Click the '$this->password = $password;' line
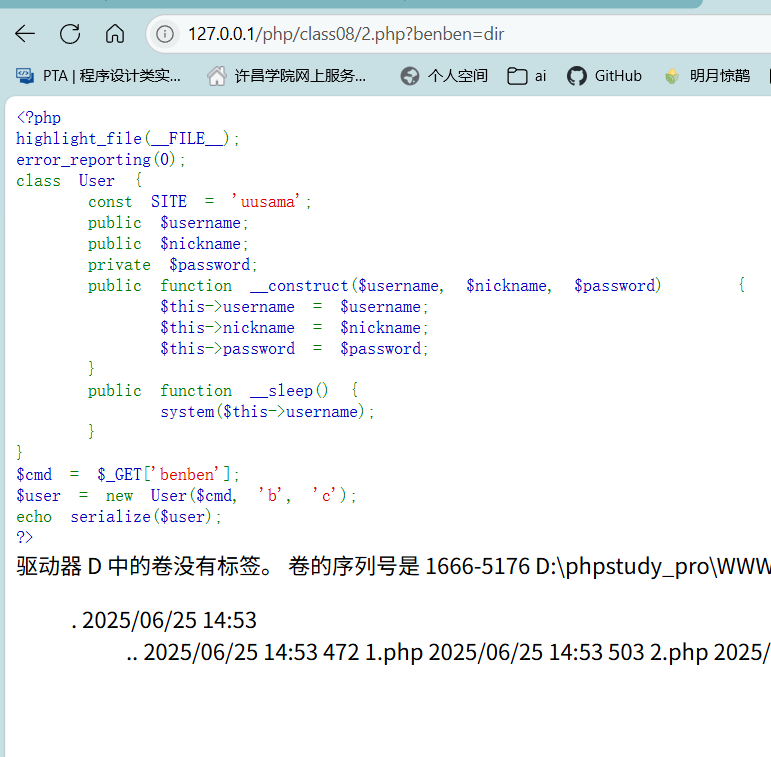 [294, 349]
